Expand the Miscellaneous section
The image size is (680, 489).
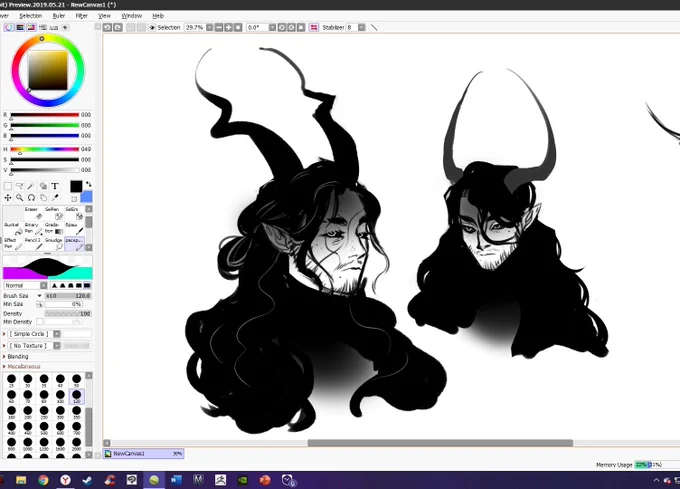(23, 367)
